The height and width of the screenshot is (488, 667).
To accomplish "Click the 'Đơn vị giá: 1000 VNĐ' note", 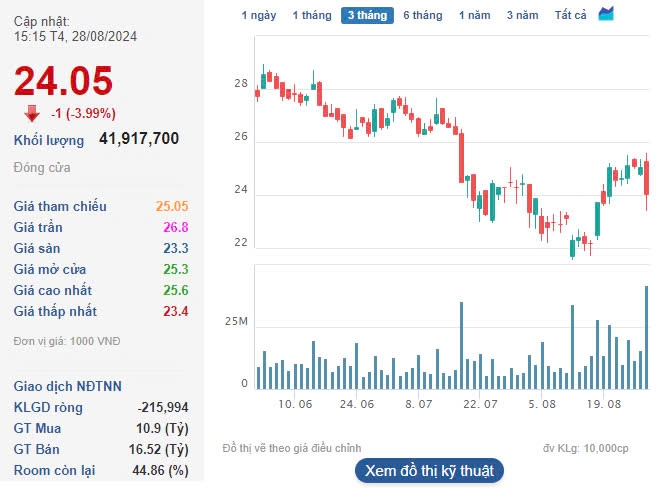I will tap(67, 341).
